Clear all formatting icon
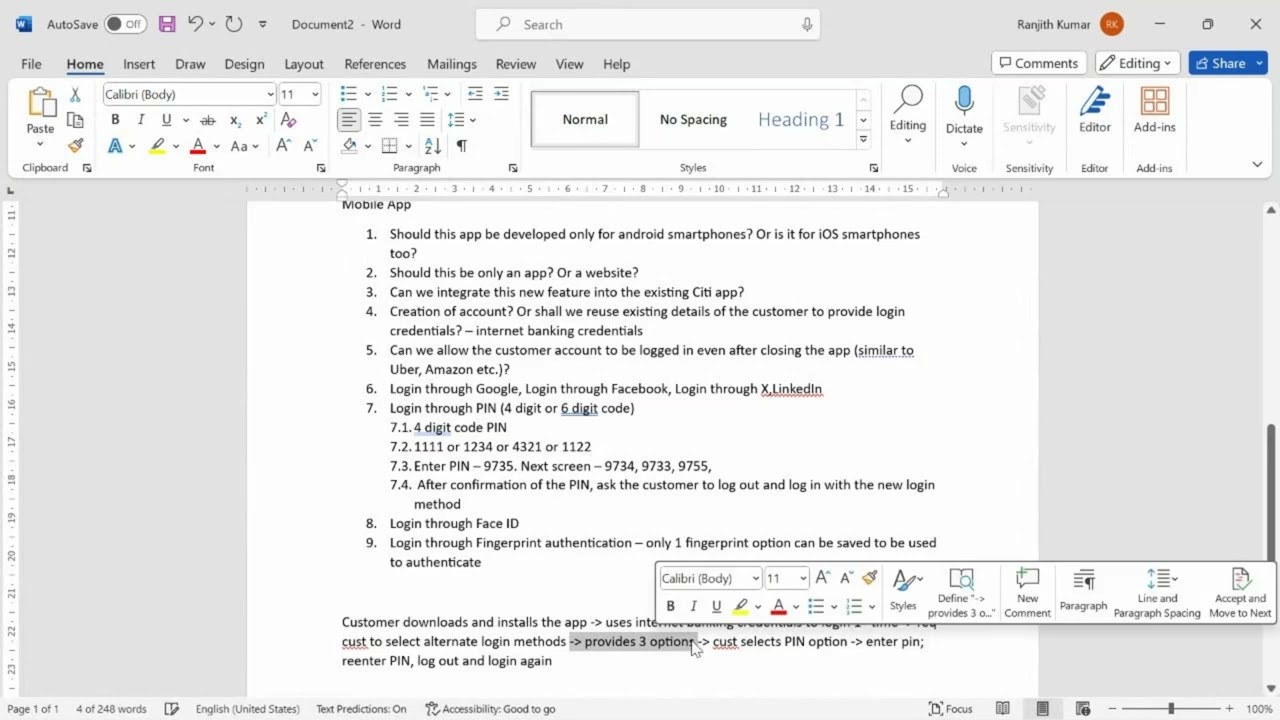This screenshot has height=720, width=1280. point(289,120)
